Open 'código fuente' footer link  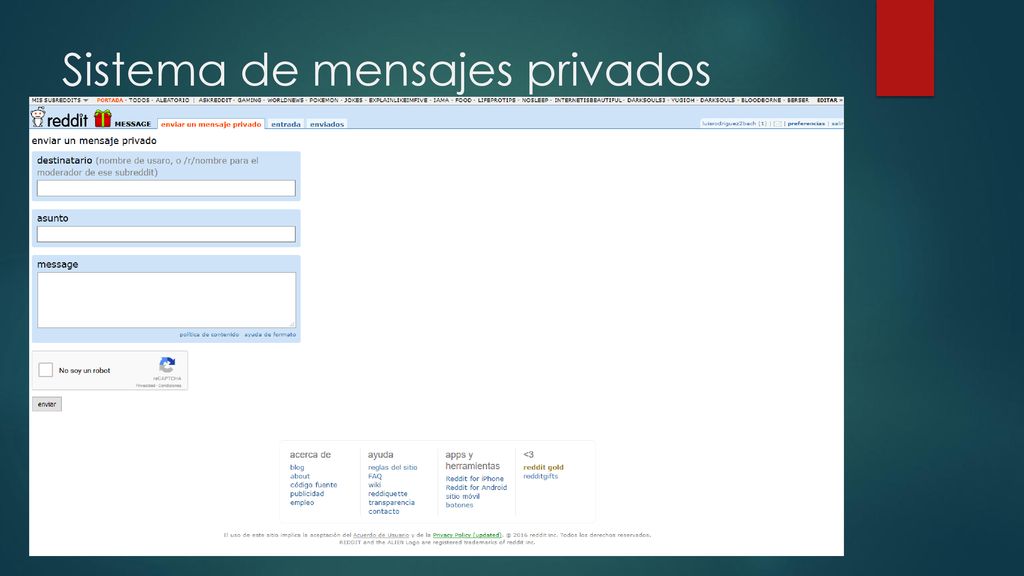(x=313, y=485)
